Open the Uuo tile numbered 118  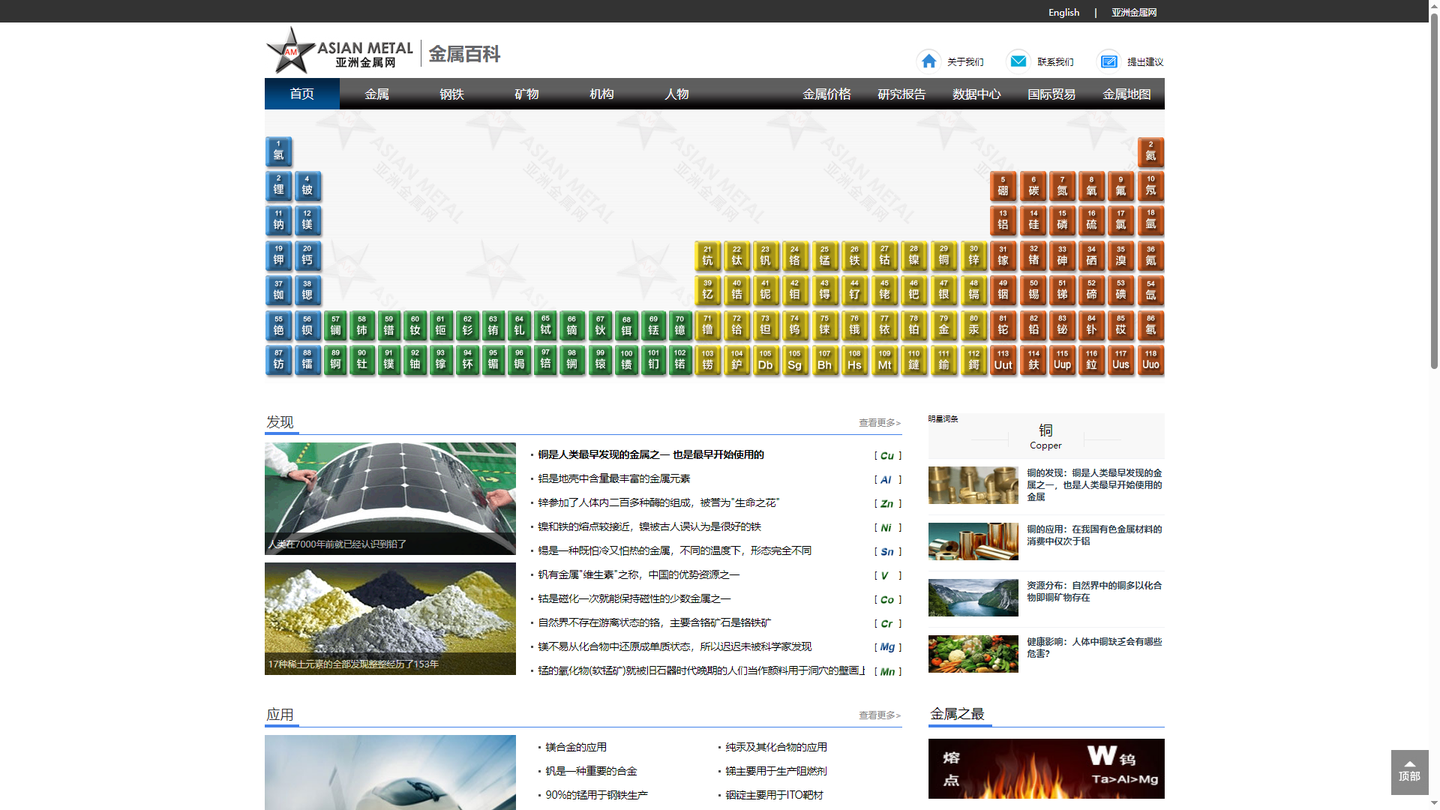pyautogui.click(x=1151, y=360)
